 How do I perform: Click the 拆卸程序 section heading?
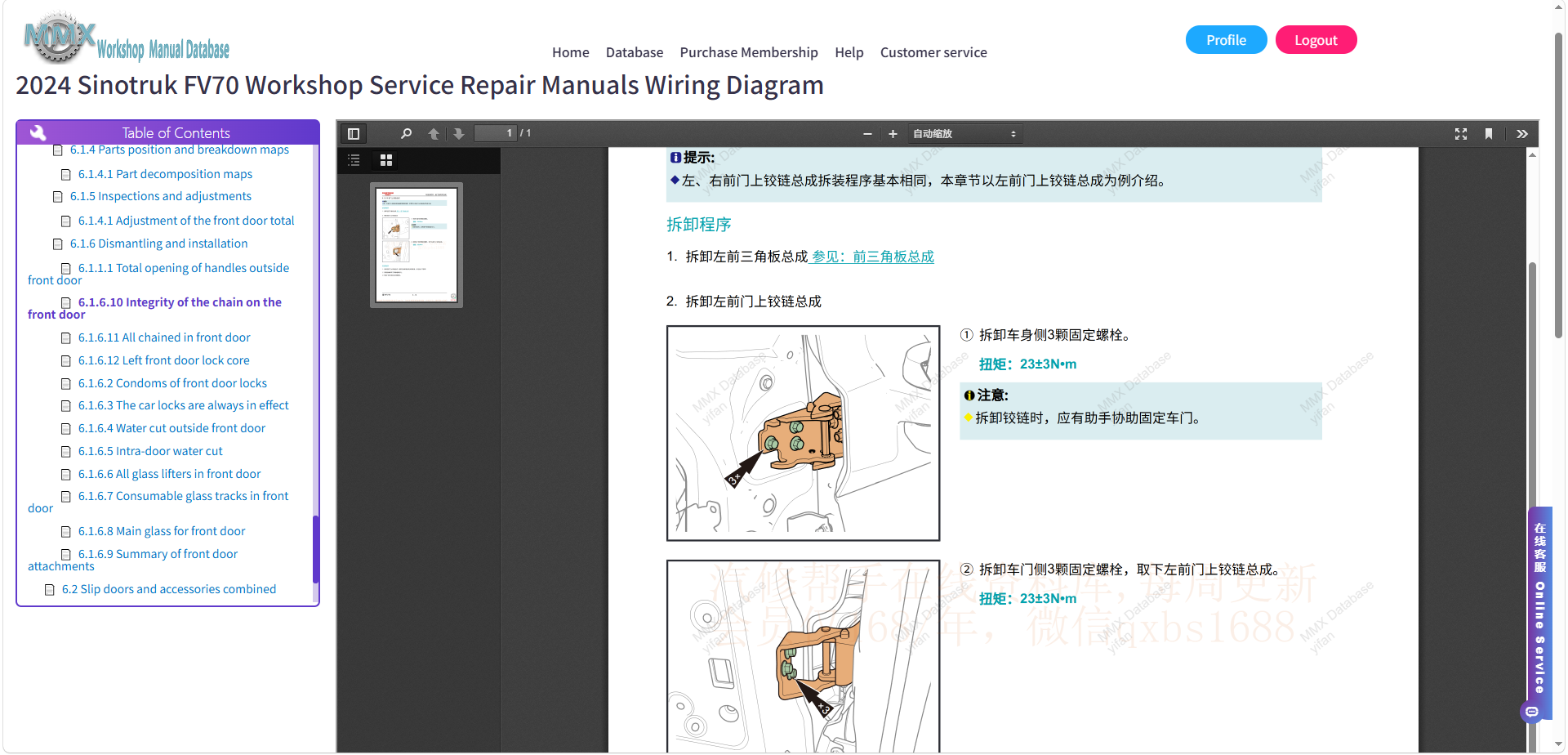[698, 224]
